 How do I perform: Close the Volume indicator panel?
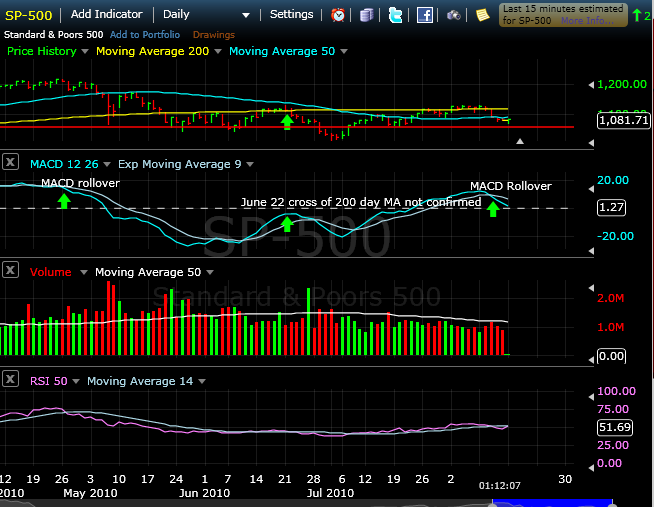[10, 271]
